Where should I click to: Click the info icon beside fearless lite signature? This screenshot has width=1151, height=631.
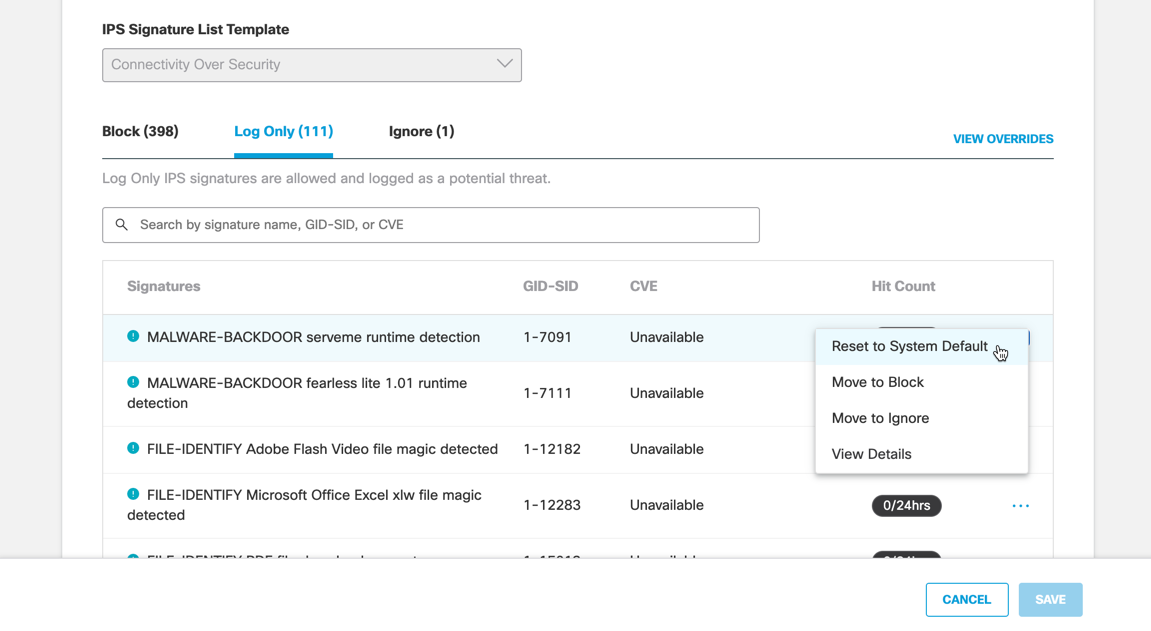click(133, 382)
